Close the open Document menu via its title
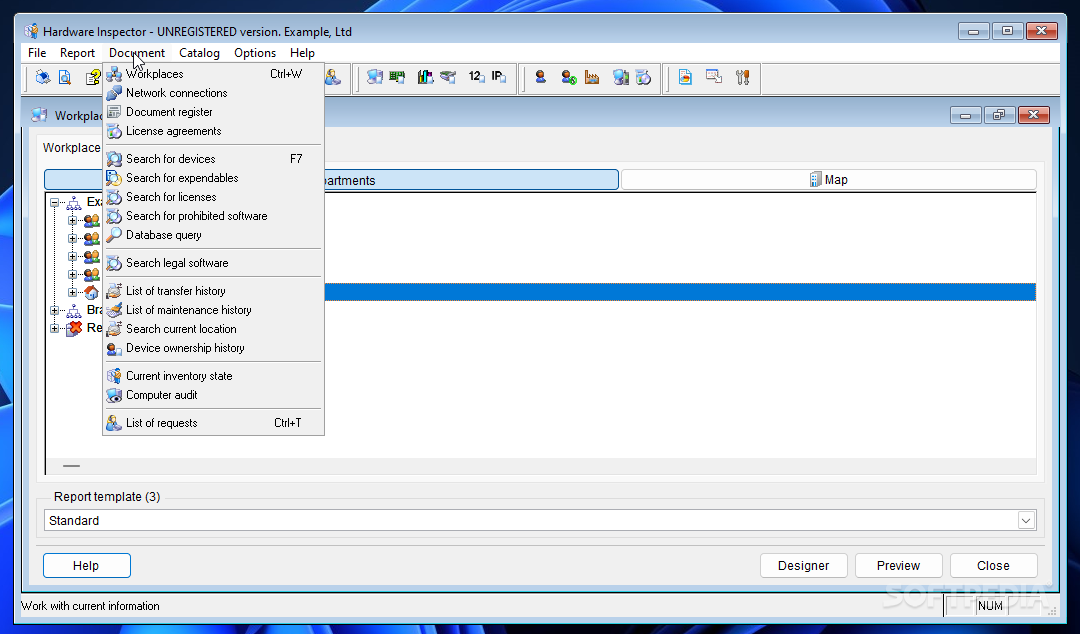The height and width of the screenshot is (634, 1080). click(x=137, y=53)
